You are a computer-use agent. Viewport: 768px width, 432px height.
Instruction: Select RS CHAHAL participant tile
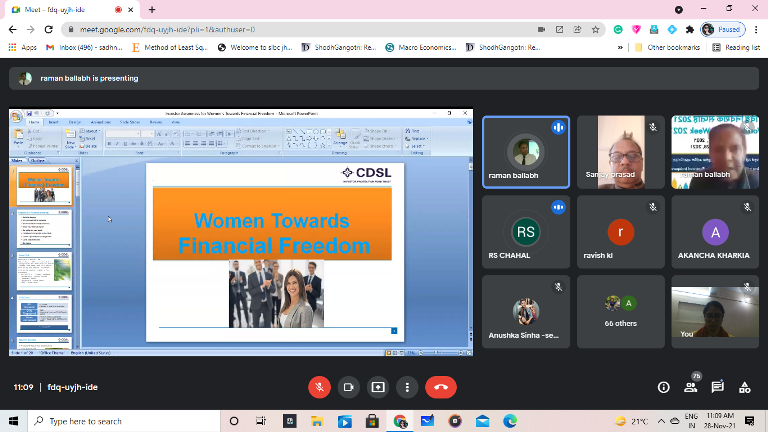(526, 232)
